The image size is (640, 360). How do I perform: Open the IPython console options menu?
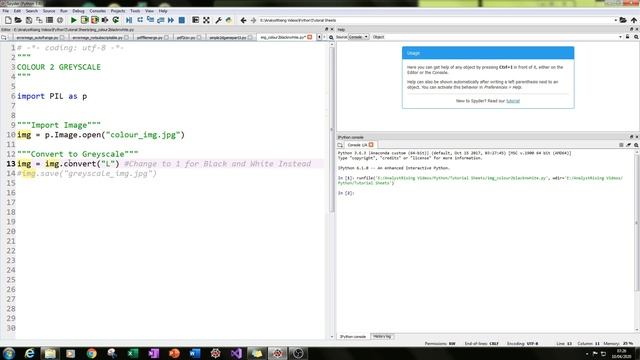point(636,145)
